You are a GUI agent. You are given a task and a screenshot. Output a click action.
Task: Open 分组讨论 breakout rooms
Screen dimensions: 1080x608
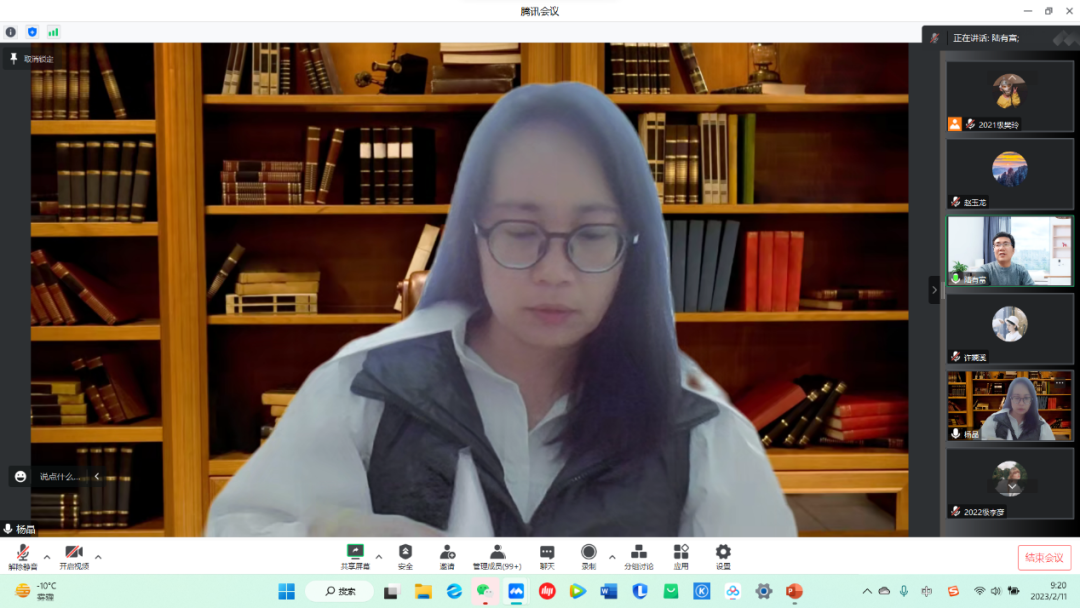(638, 556)
